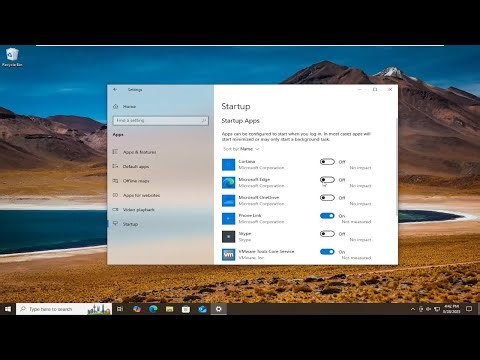Click the Apps & features sidebar icon
480x360 pixels.
pyautogui.click(x=115, y=152)
